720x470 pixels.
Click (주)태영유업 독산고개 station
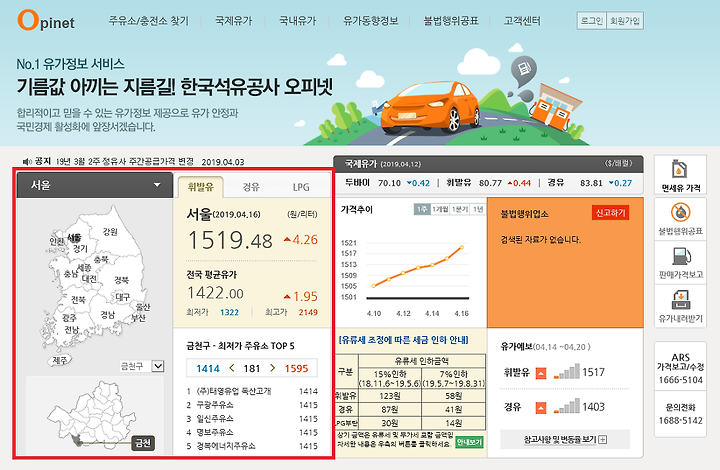click(234, 391)
